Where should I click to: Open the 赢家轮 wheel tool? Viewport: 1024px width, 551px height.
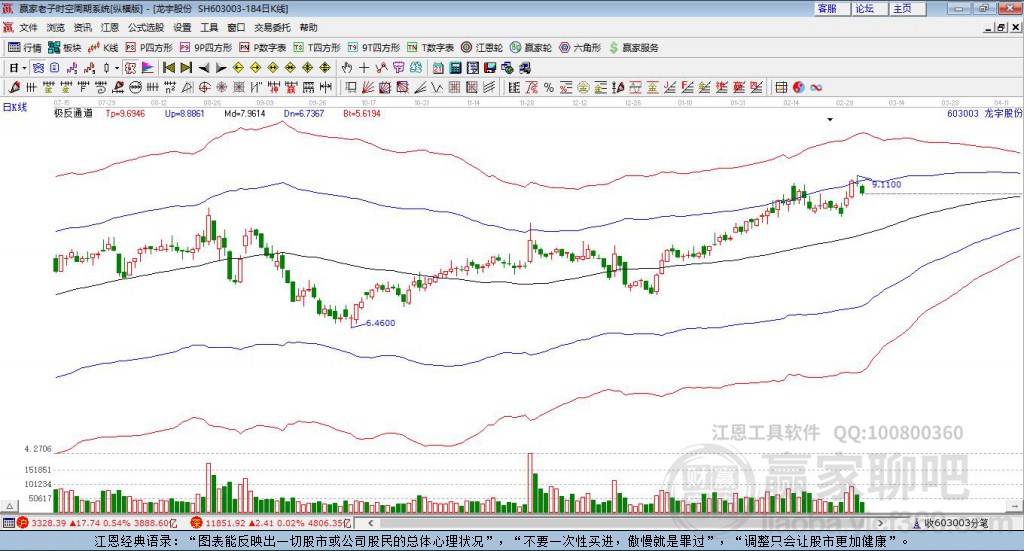pyautogui.click(x=531, y=48)
